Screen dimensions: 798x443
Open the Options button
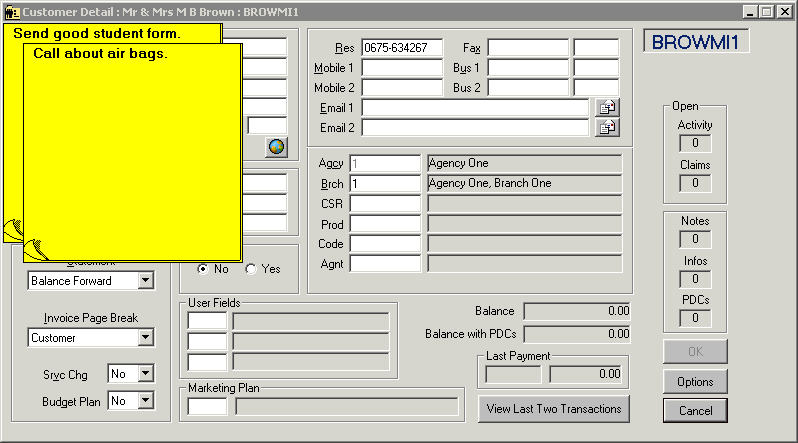695,382
